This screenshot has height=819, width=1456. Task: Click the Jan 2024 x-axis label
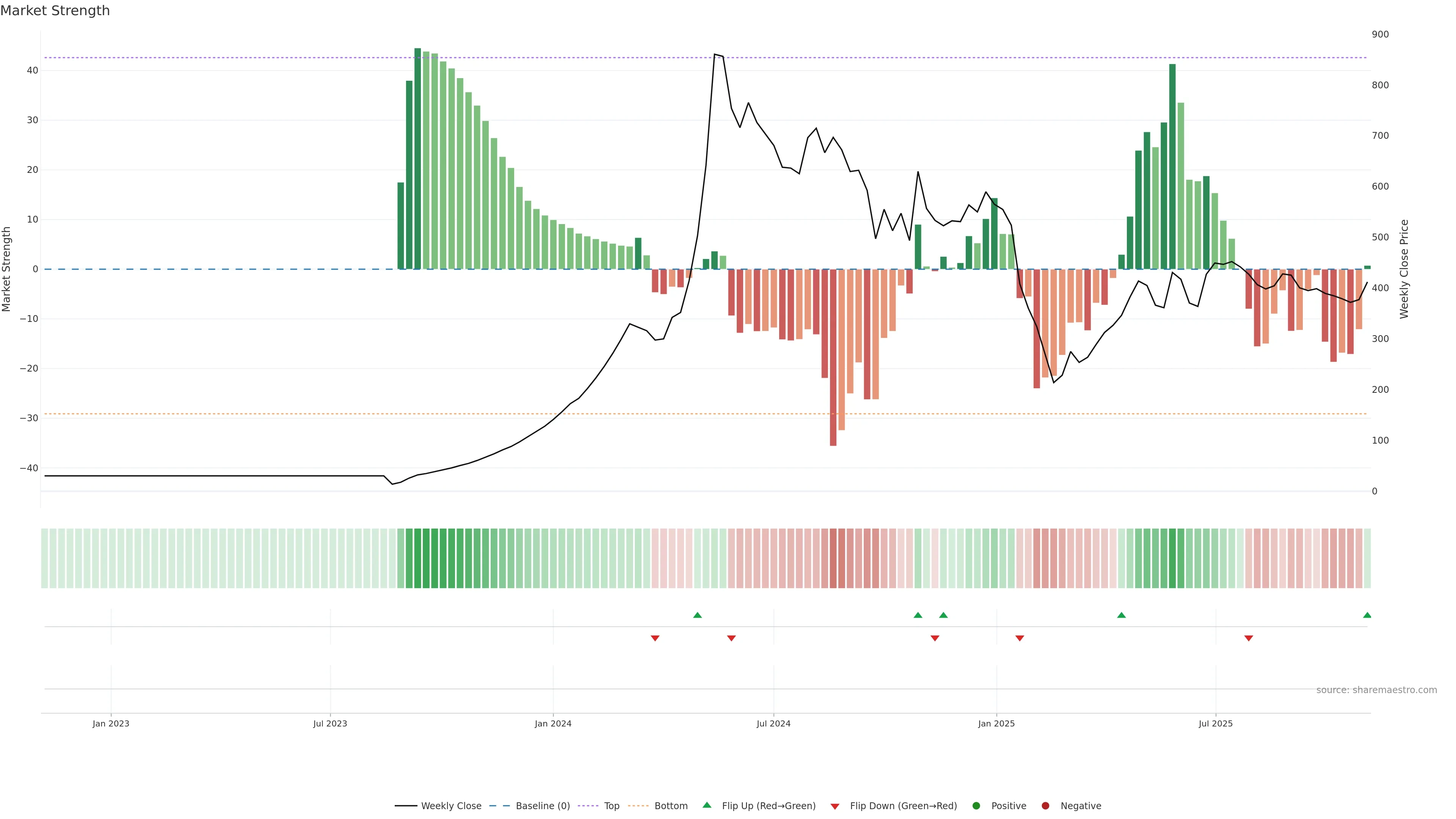click(553, 723)
